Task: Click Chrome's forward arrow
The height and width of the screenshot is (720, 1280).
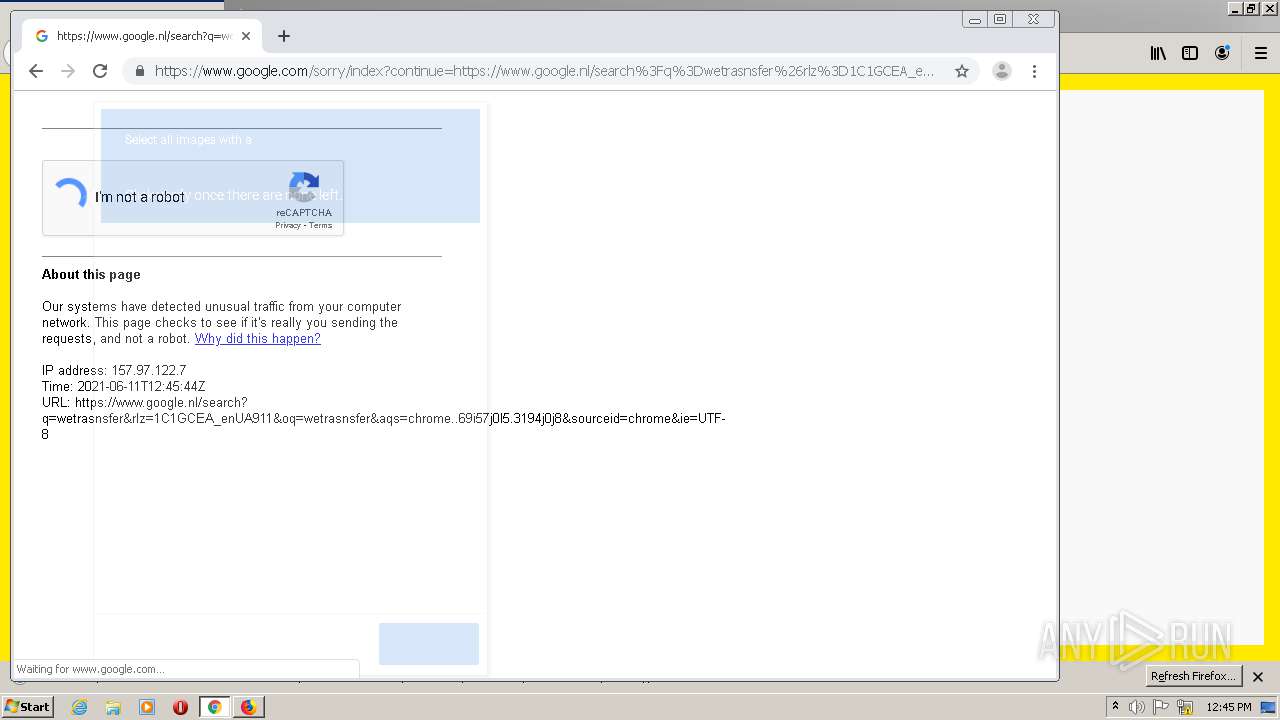Action: point(68,71)
